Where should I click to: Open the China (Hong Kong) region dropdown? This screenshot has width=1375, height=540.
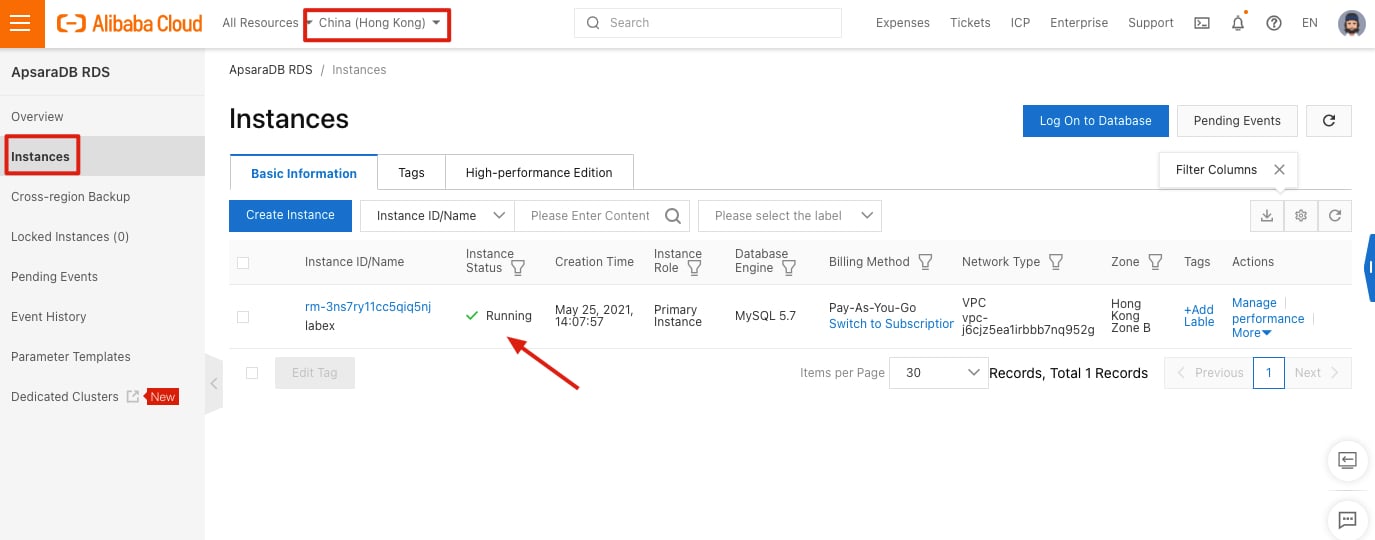point(379,23)
